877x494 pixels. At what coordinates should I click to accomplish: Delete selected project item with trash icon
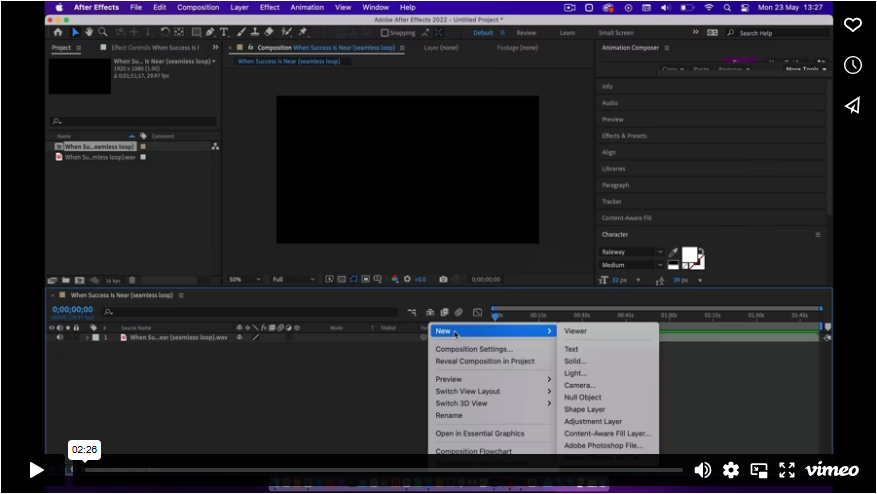[x=133, y=280]
